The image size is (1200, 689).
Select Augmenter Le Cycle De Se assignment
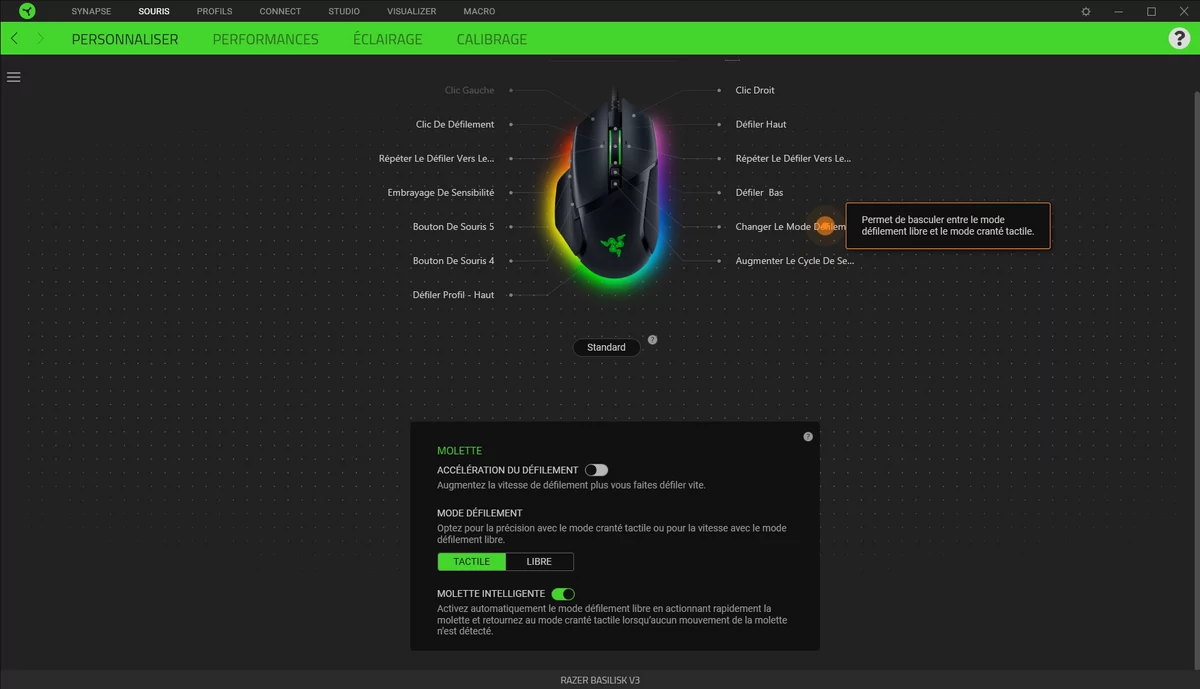[x=795, y=260]
